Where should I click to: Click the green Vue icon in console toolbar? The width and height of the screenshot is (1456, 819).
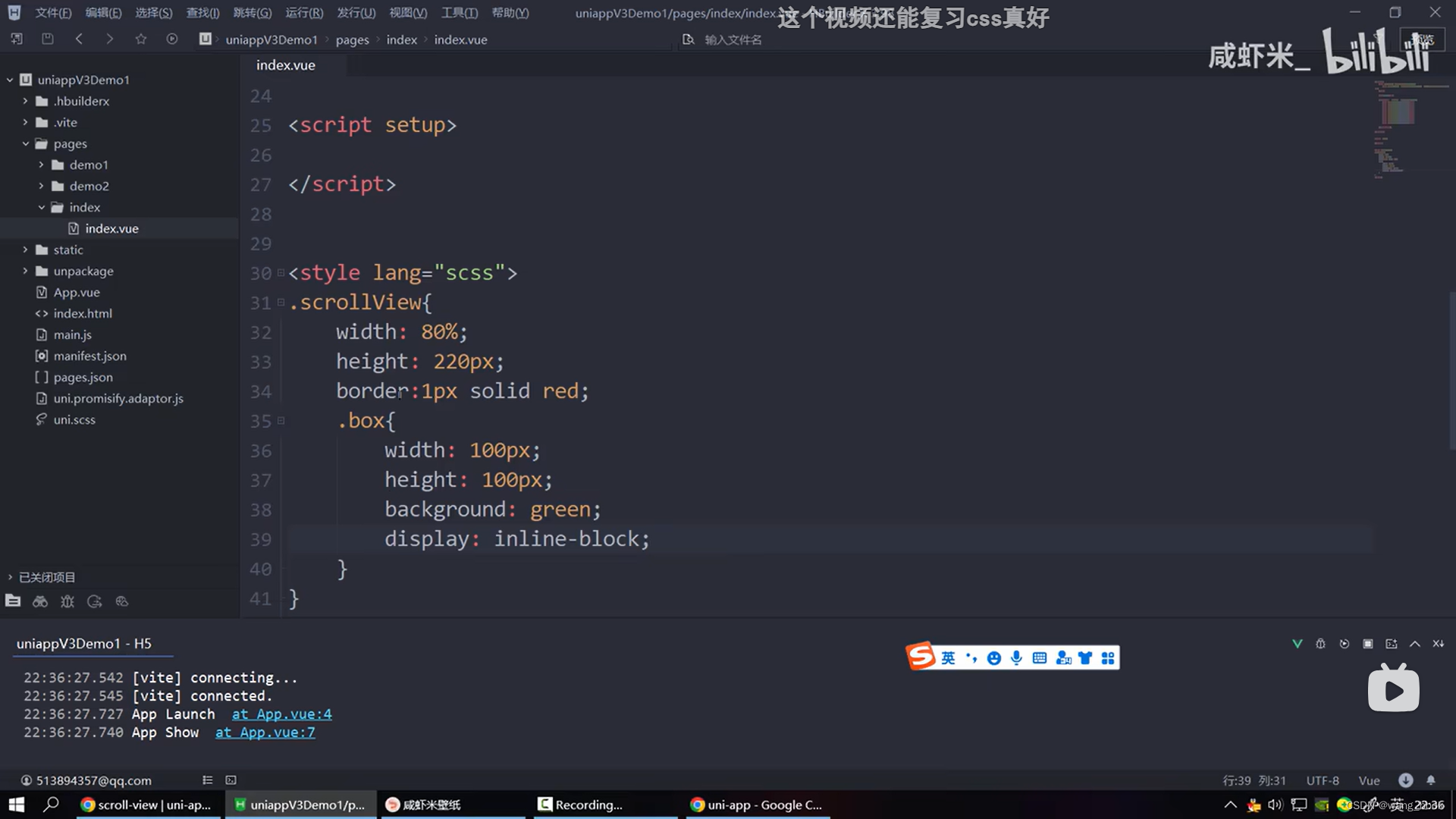[x=1297, y=644]
